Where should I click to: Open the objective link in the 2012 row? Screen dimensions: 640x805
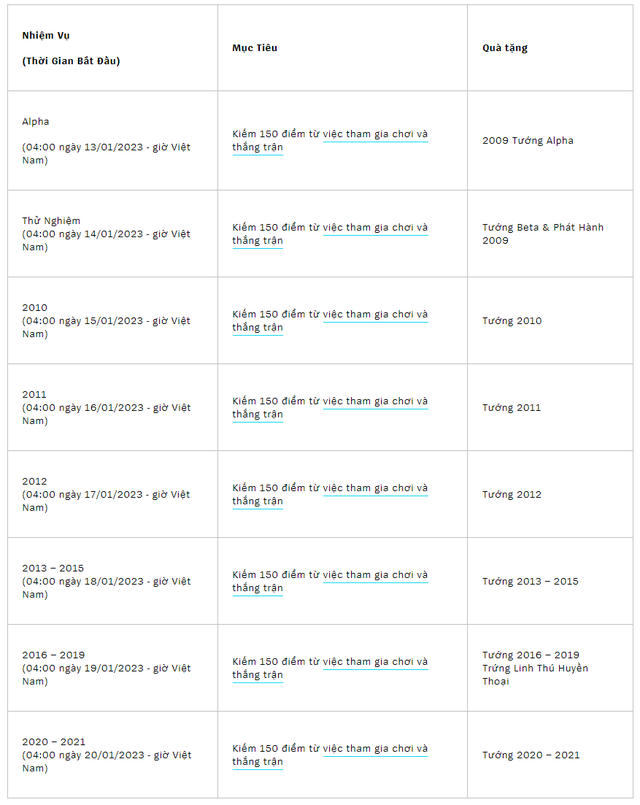(x=375, y=489)
